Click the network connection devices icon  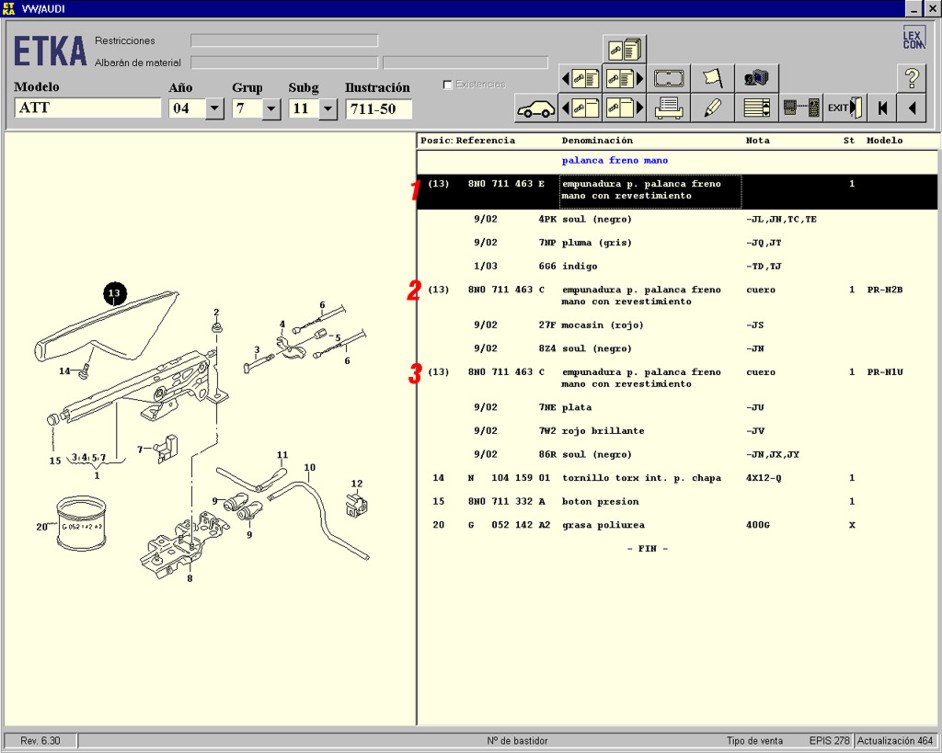pos(801,108)
